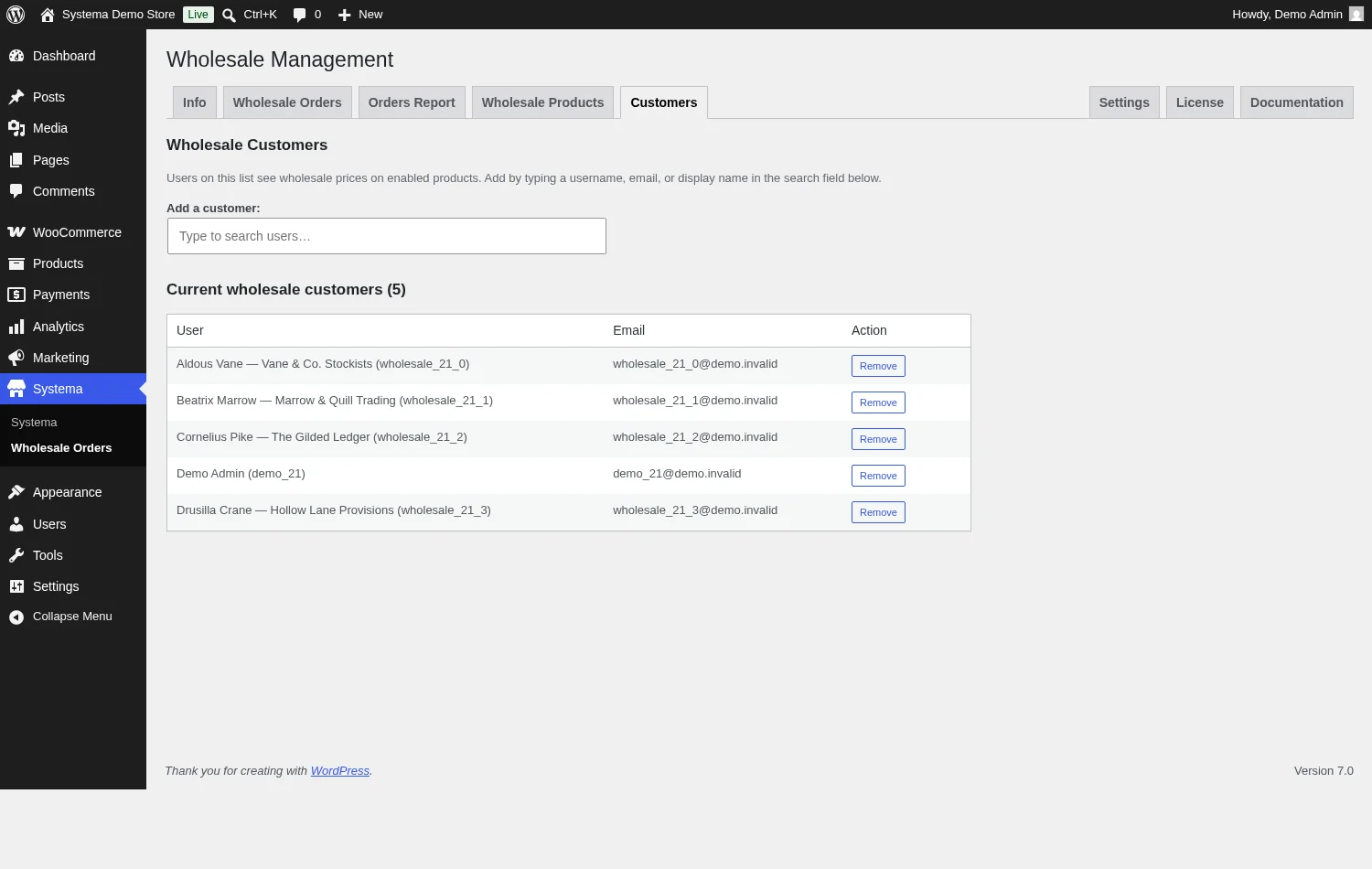Open the WordPress footer link
Screen dimensions: 1372x869
(x=340, y=771)
